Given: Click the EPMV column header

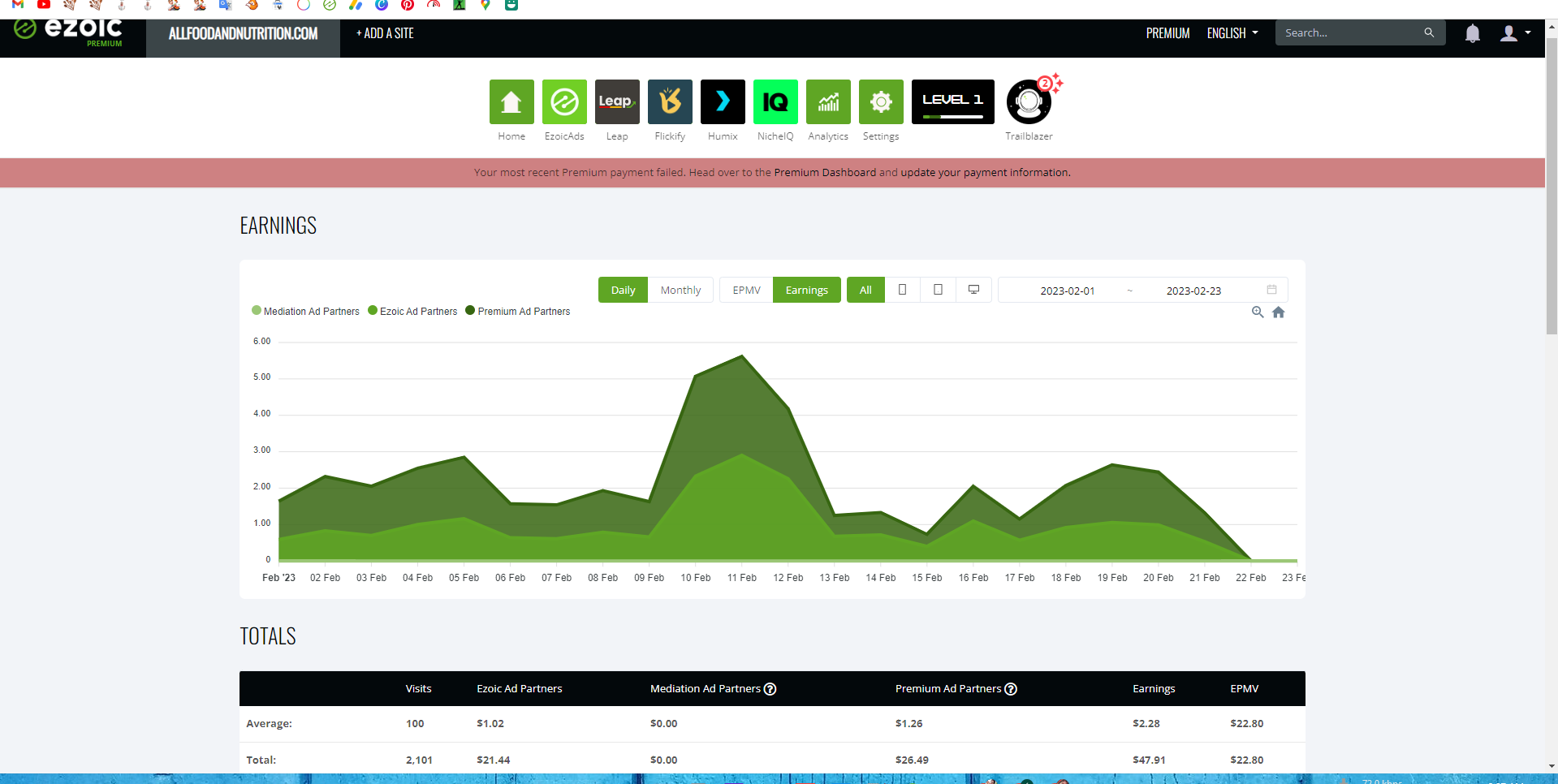Looking at the screenshot, I should pos(1244,688).
